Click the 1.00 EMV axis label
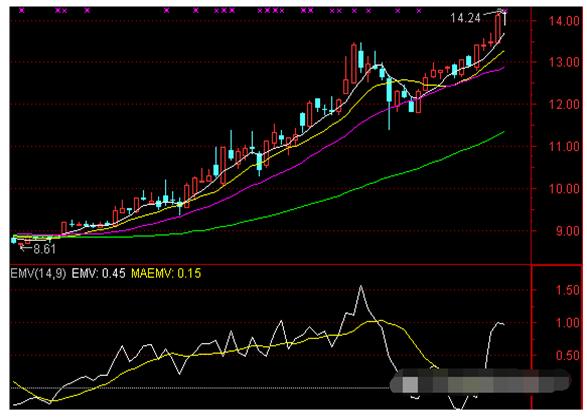 (x=567, y=323)
